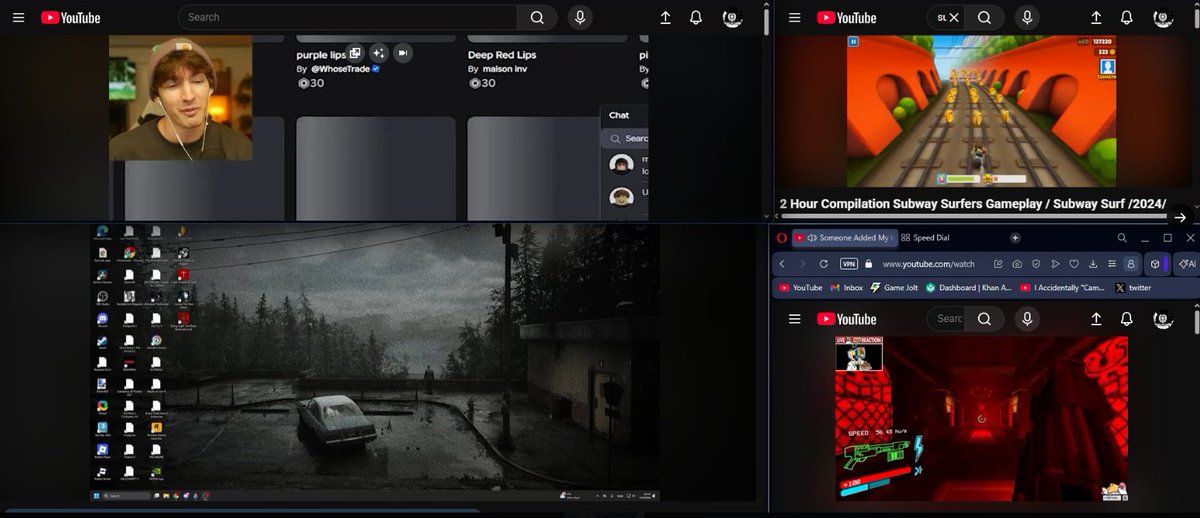Viewport: 1200px width, 518px height.
Task: Click the right arrow button beside the horizontal scrollbar
Action: click(1180, 217)
